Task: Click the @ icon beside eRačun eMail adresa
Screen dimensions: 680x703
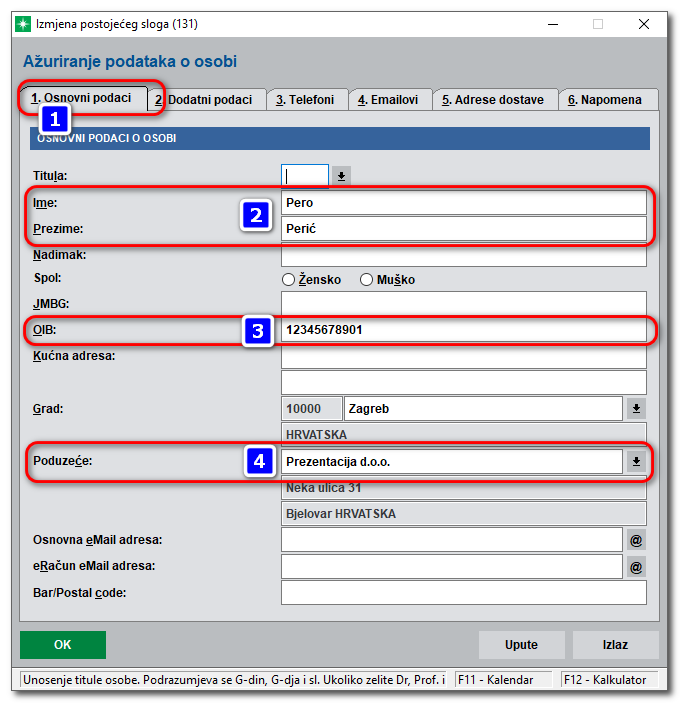Action: click(x=635, y=567)
